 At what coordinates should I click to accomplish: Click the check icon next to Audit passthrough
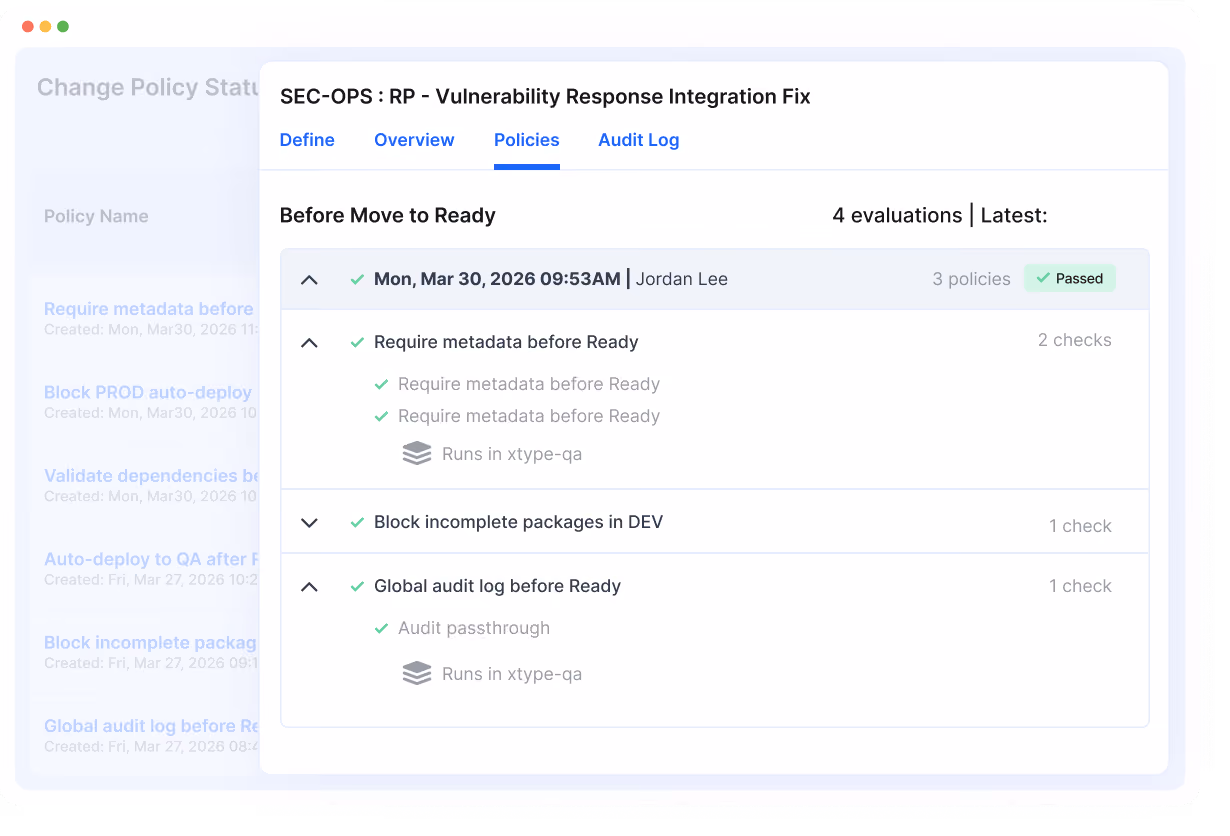381,629
